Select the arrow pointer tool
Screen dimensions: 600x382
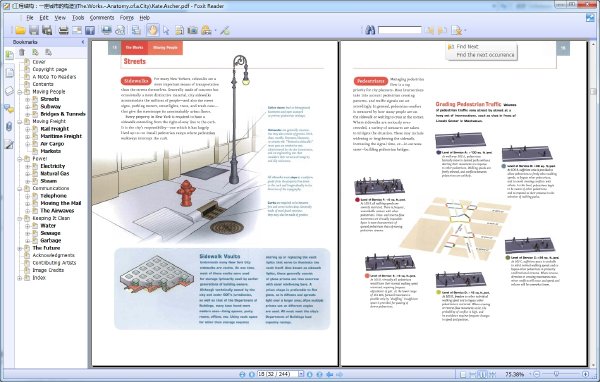166,30
